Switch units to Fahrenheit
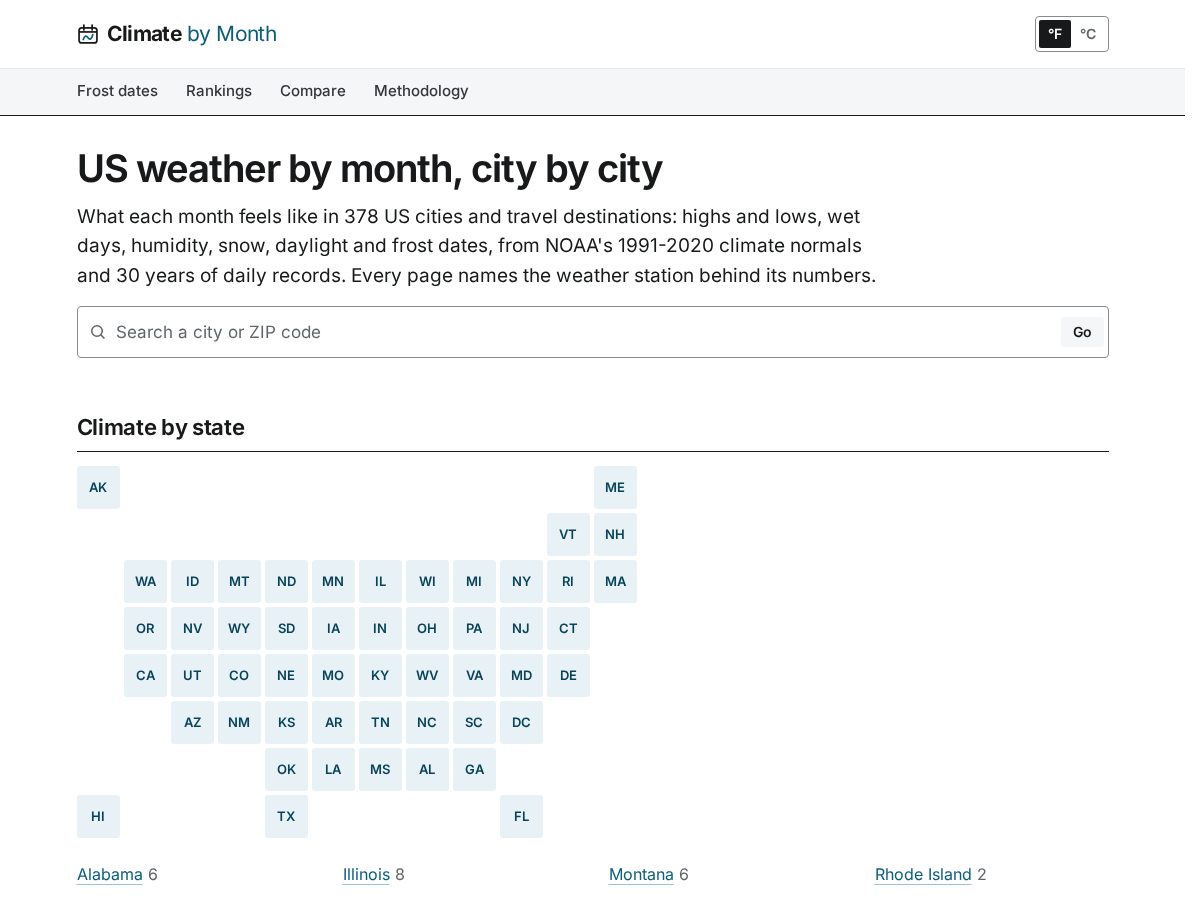Viewport: 1200px width, 900px height. coord(1055,34)
